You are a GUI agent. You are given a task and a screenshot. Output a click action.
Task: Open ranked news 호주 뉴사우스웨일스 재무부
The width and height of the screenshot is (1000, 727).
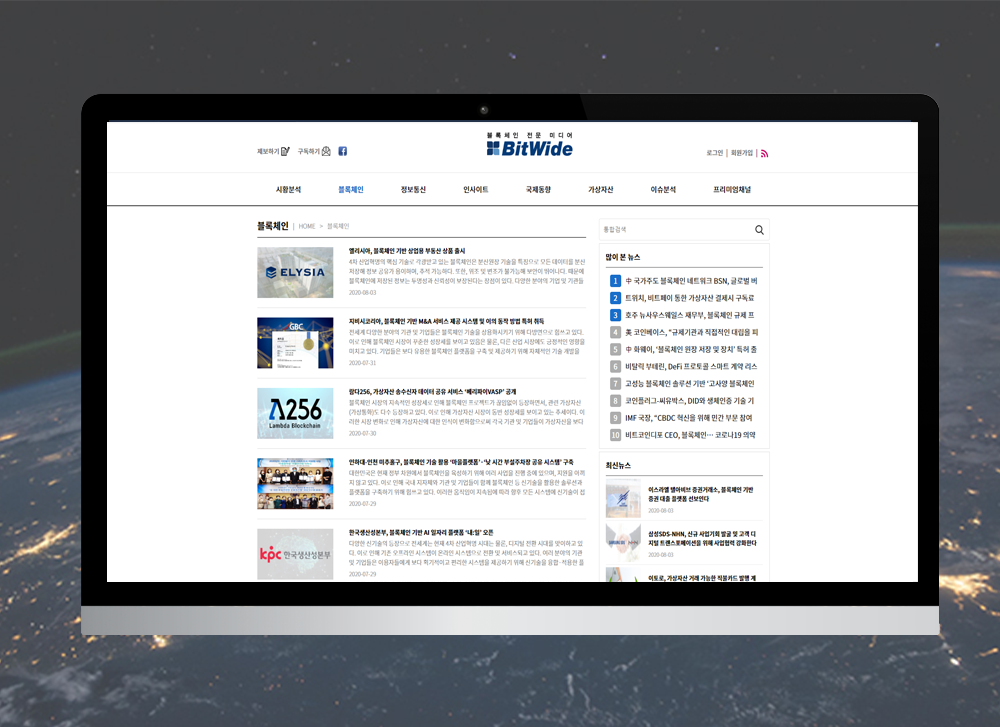(x=689, y=315)
